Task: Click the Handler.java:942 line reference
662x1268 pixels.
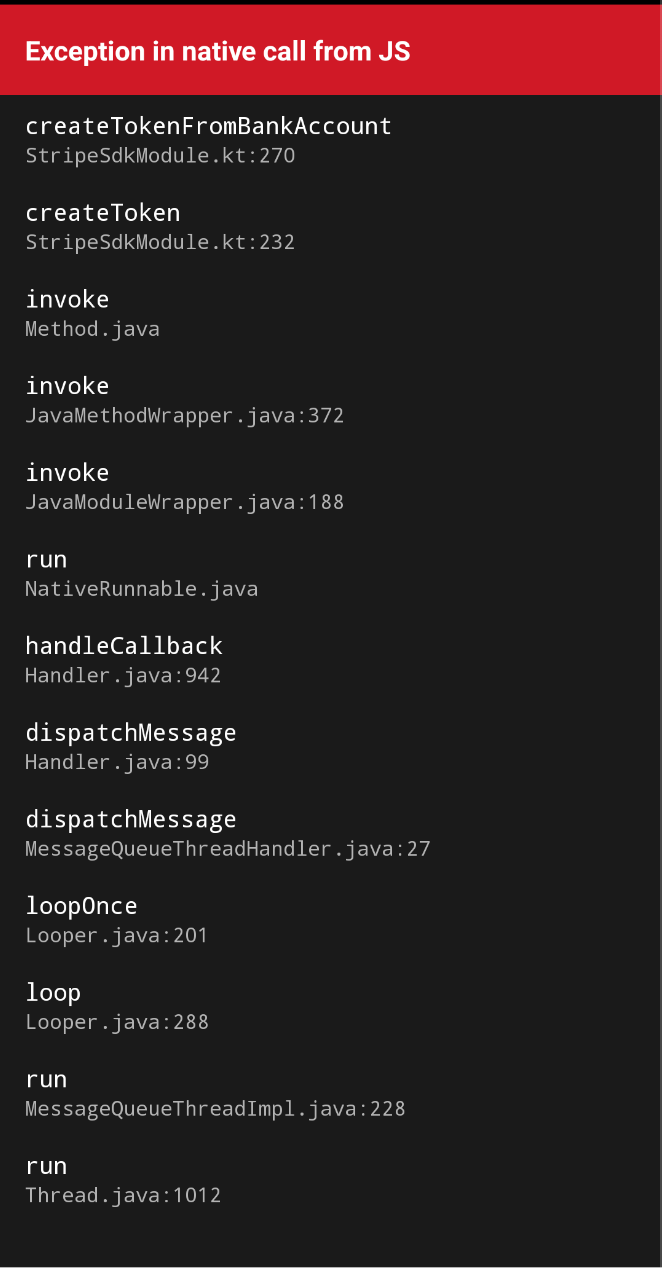Action: tap(121, 676)
